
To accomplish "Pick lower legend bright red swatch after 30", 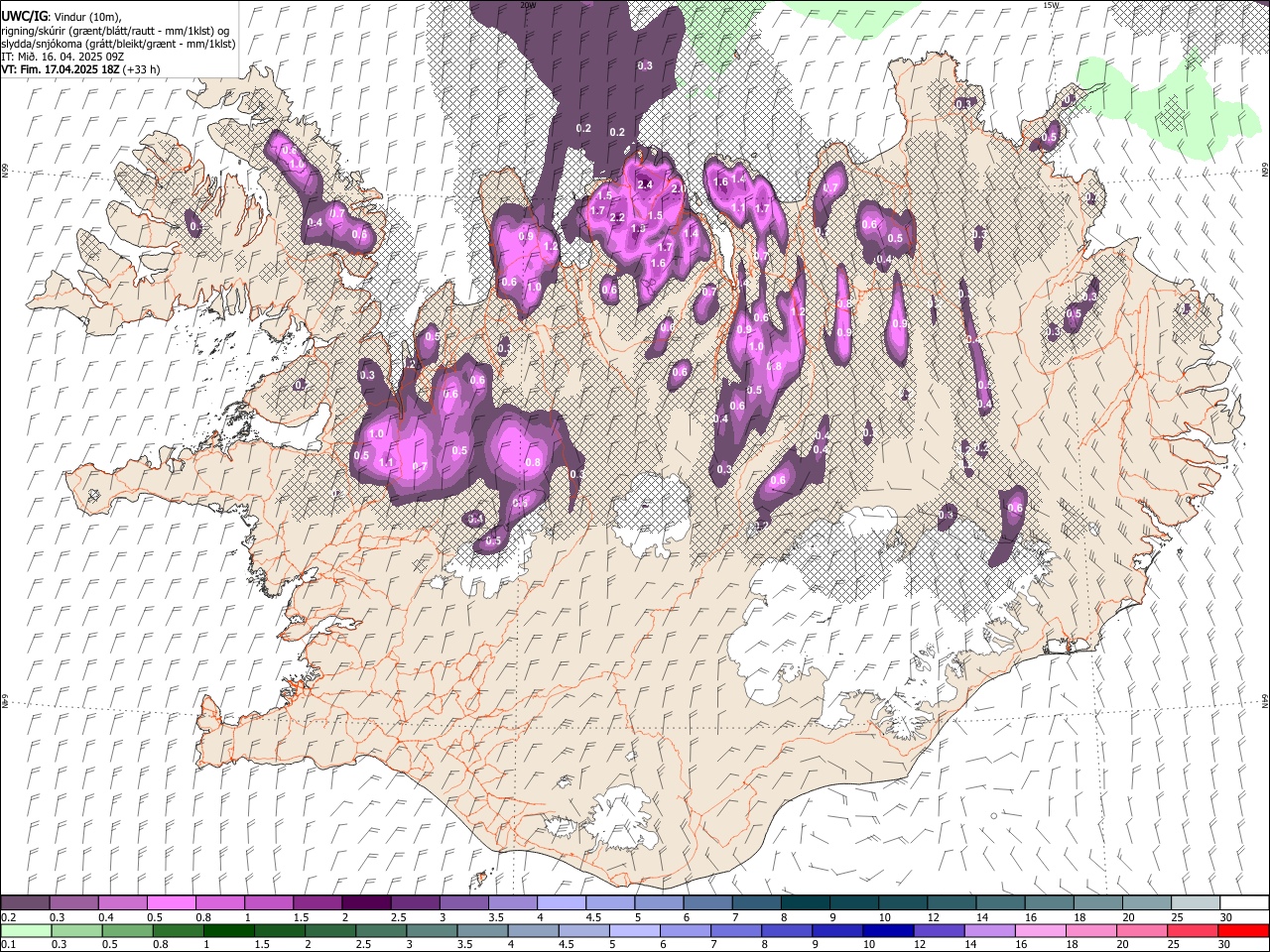I will tap(1244, 930).
